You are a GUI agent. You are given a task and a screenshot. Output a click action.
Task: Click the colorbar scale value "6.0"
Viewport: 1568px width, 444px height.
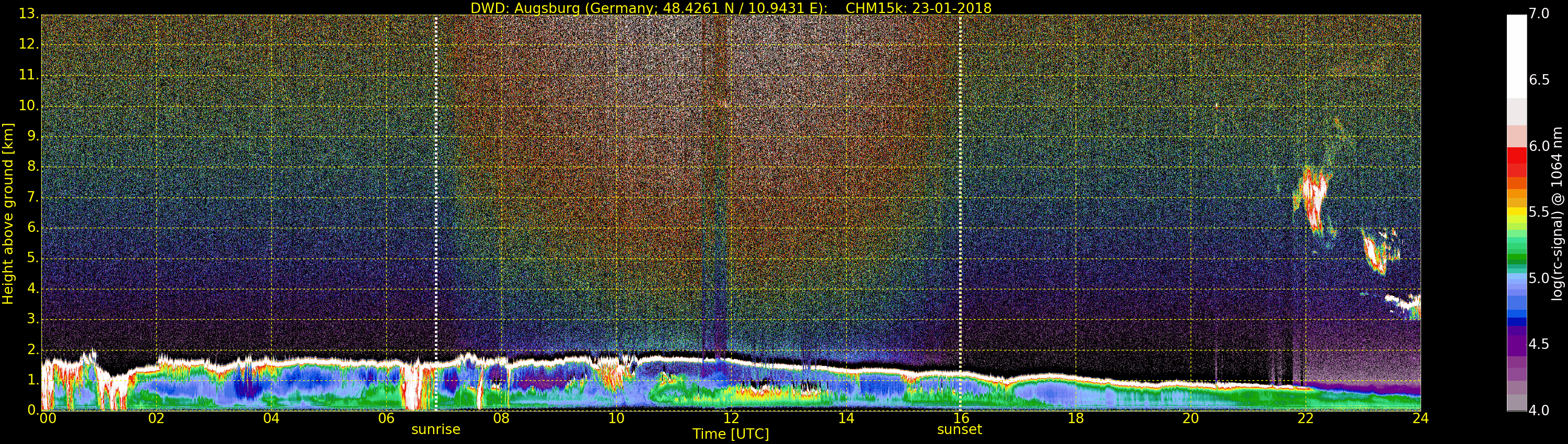click(x=1539, y=146)
